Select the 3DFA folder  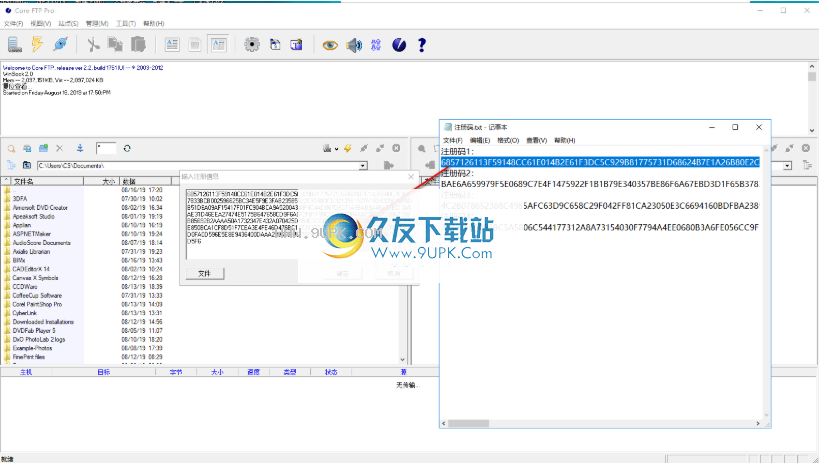[x=20, y=199]
